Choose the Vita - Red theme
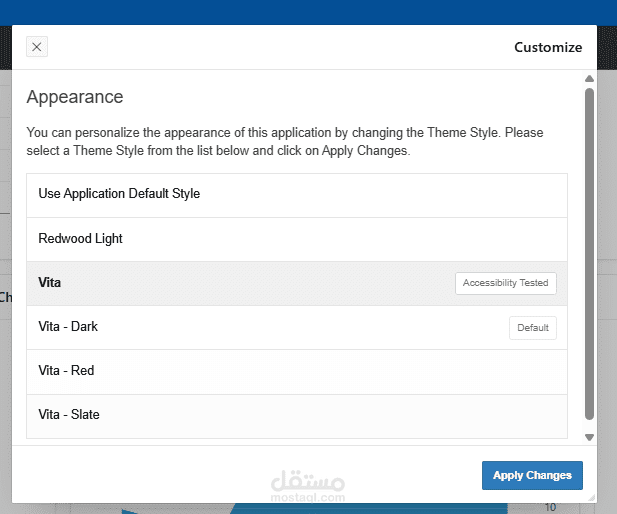 coord(66,371)
